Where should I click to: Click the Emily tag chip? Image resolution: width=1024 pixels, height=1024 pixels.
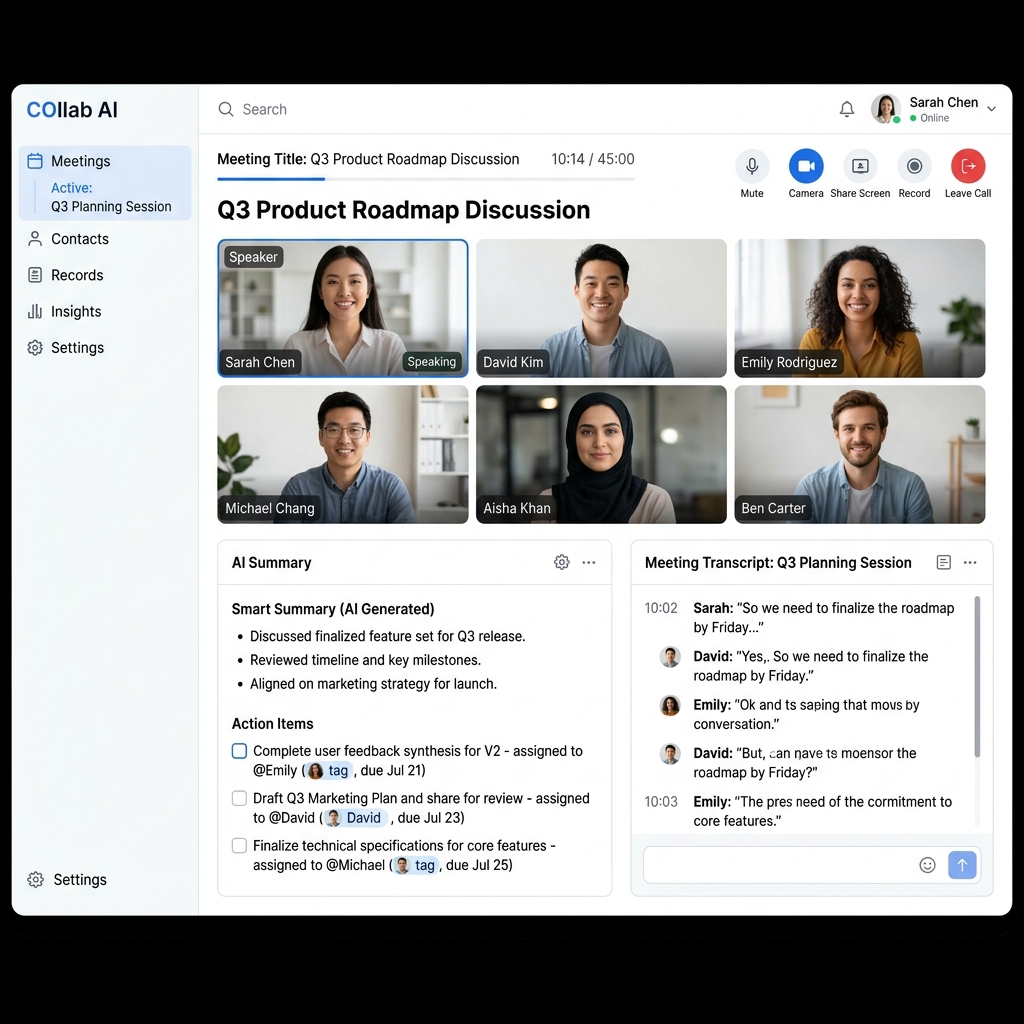point(329,771)
